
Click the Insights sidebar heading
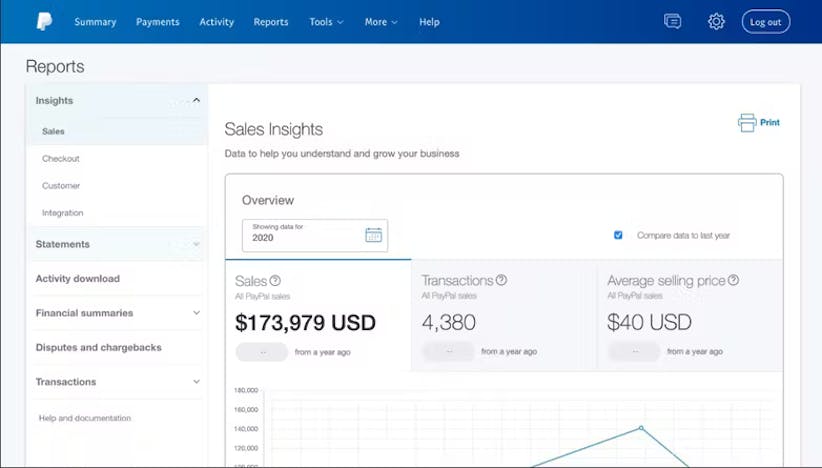(x=55, y=101)
